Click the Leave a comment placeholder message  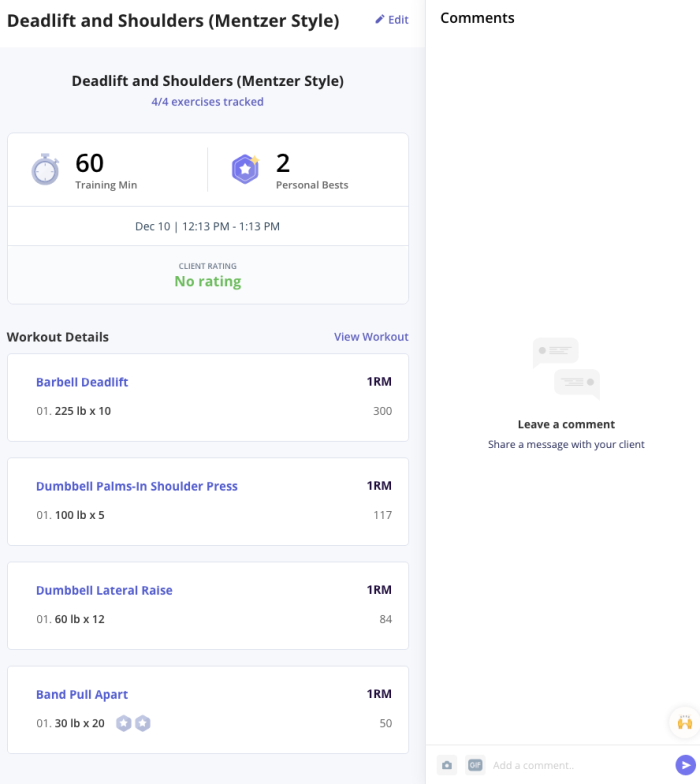tap(566, 424)
